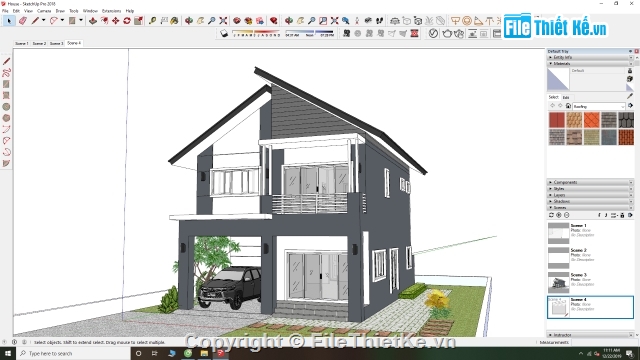
Task: Adjust the shadow month slider
Action: [256, 33]
